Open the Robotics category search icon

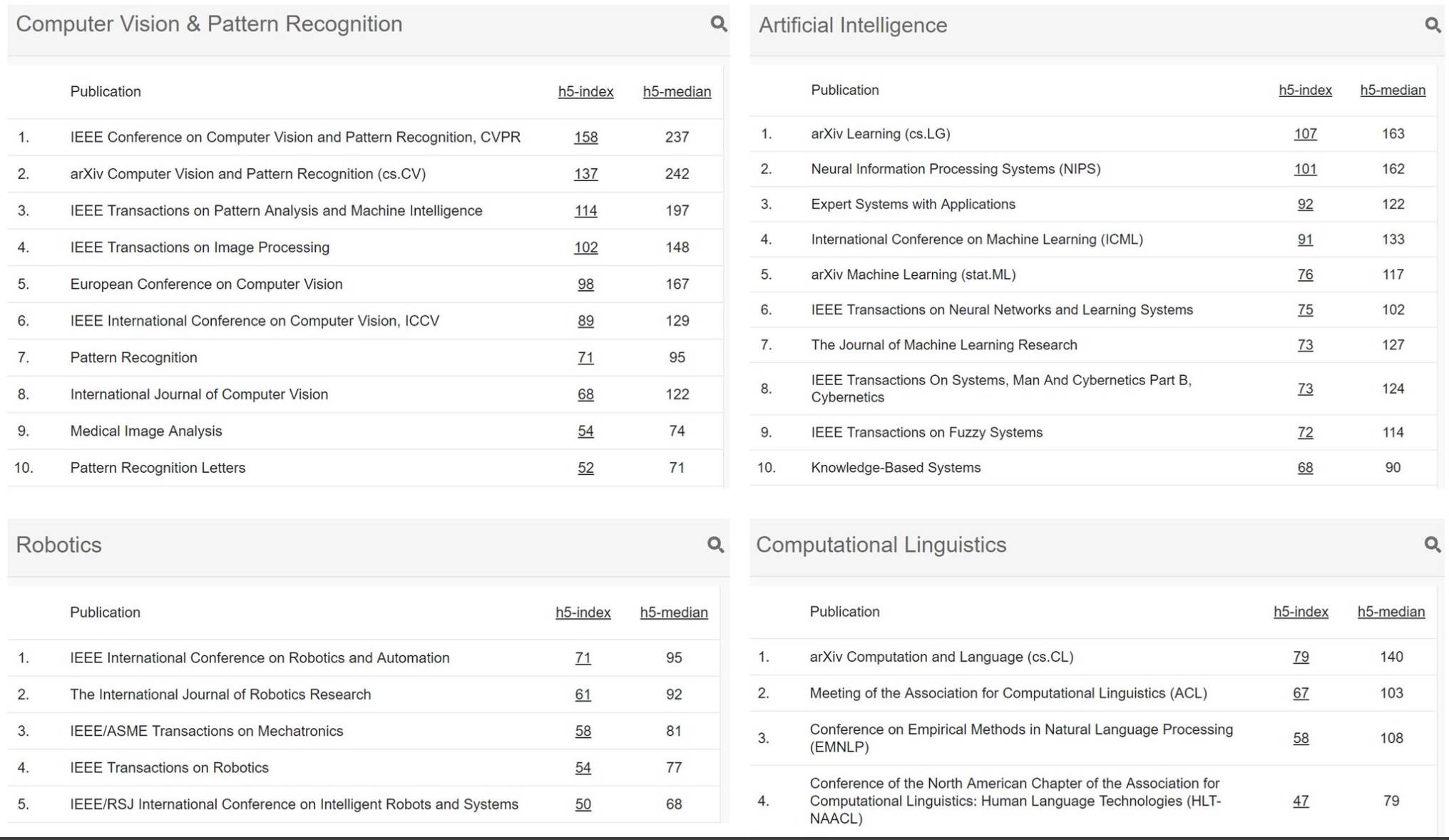coord(715,545)
